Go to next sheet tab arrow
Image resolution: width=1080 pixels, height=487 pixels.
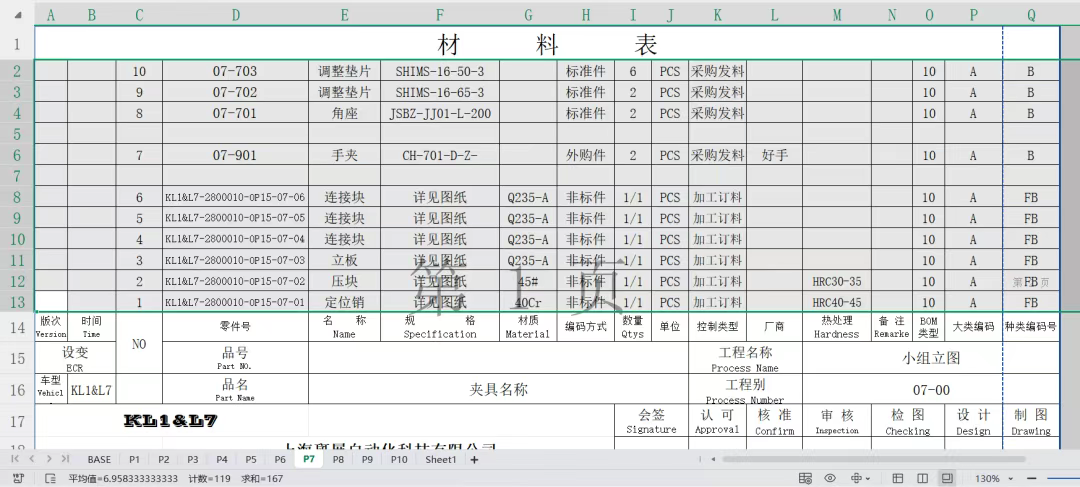tap(49, 459)
